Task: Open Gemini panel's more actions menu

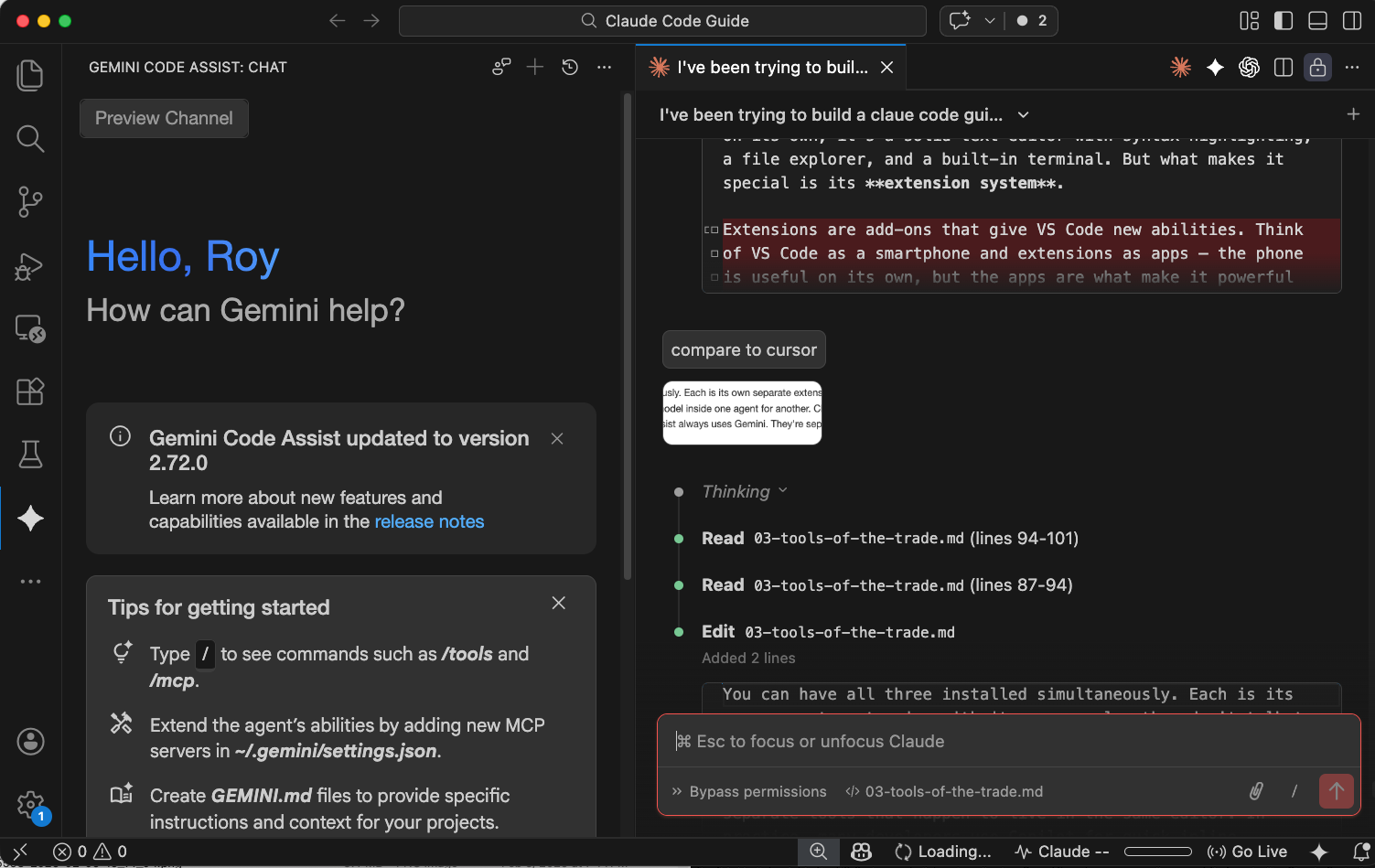Action: 604,67
